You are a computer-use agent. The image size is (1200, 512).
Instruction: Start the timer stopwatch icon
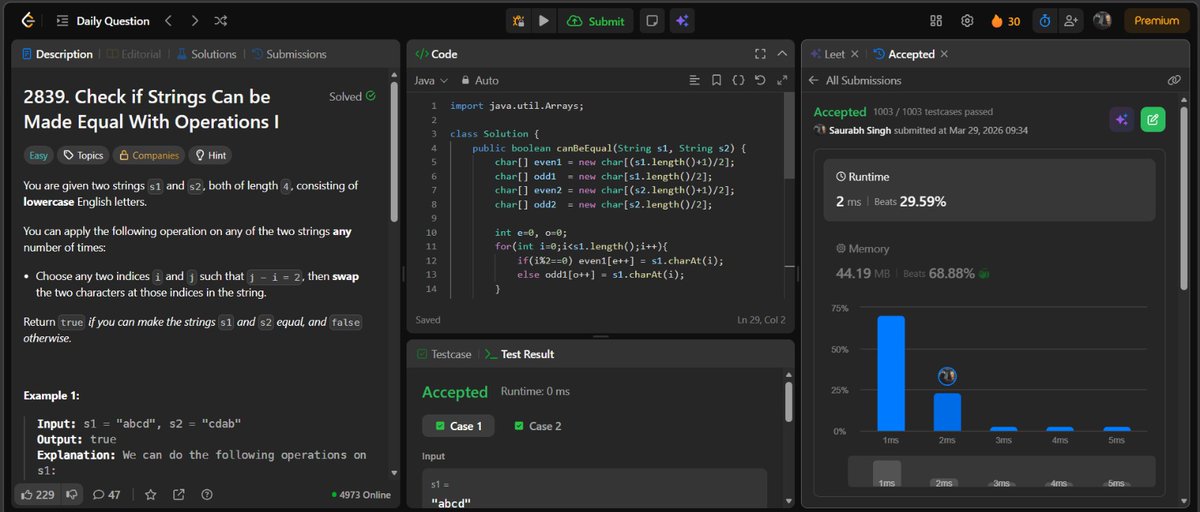tap(1045, 20)
